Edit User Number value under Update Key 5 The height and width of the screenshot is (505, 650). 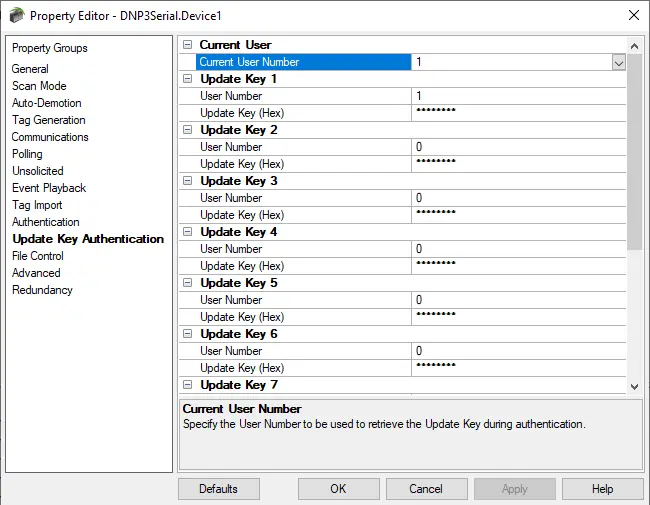point(519,300)
